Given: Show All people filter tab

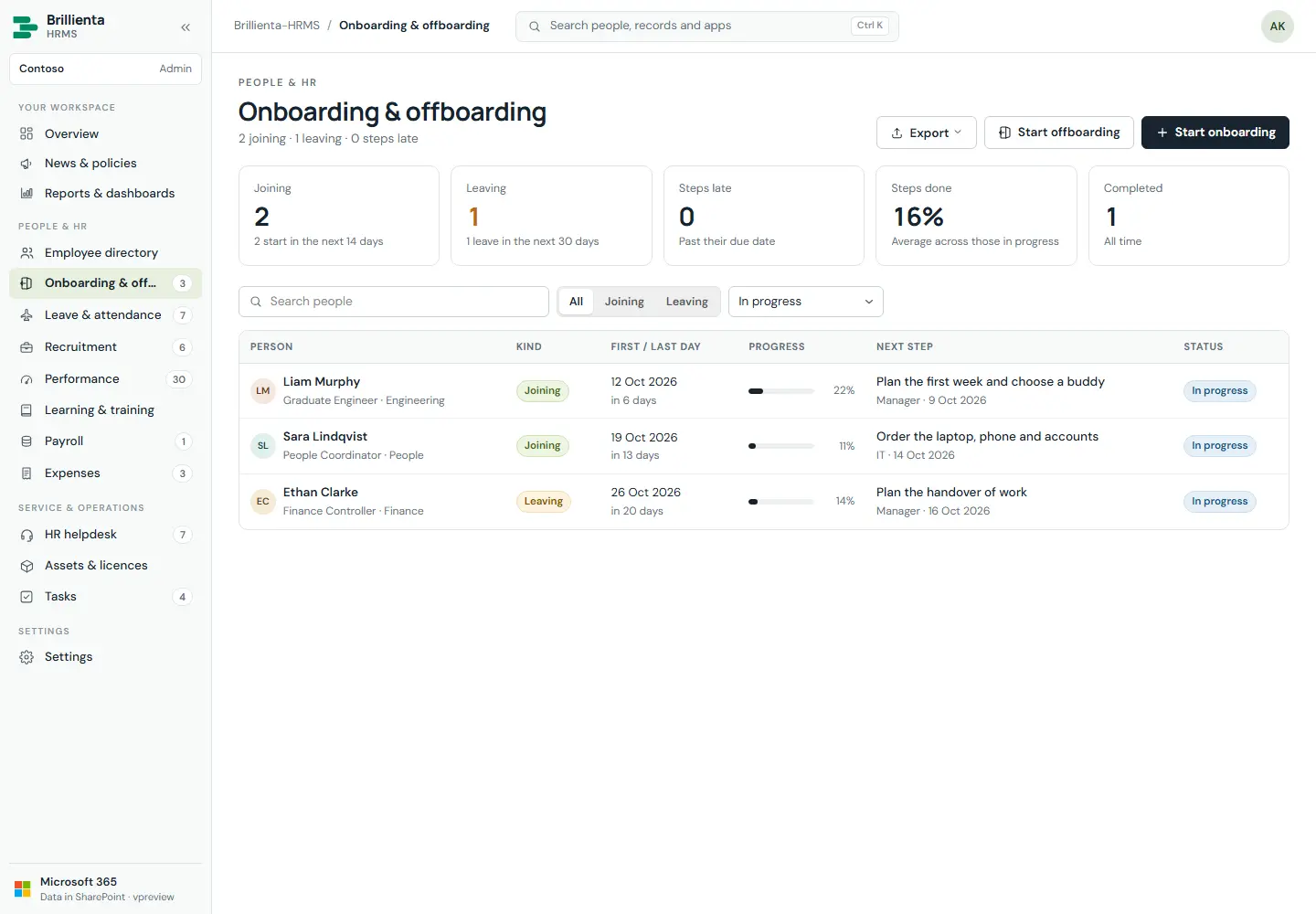Looking at the screenshot, I should (576, 302).
